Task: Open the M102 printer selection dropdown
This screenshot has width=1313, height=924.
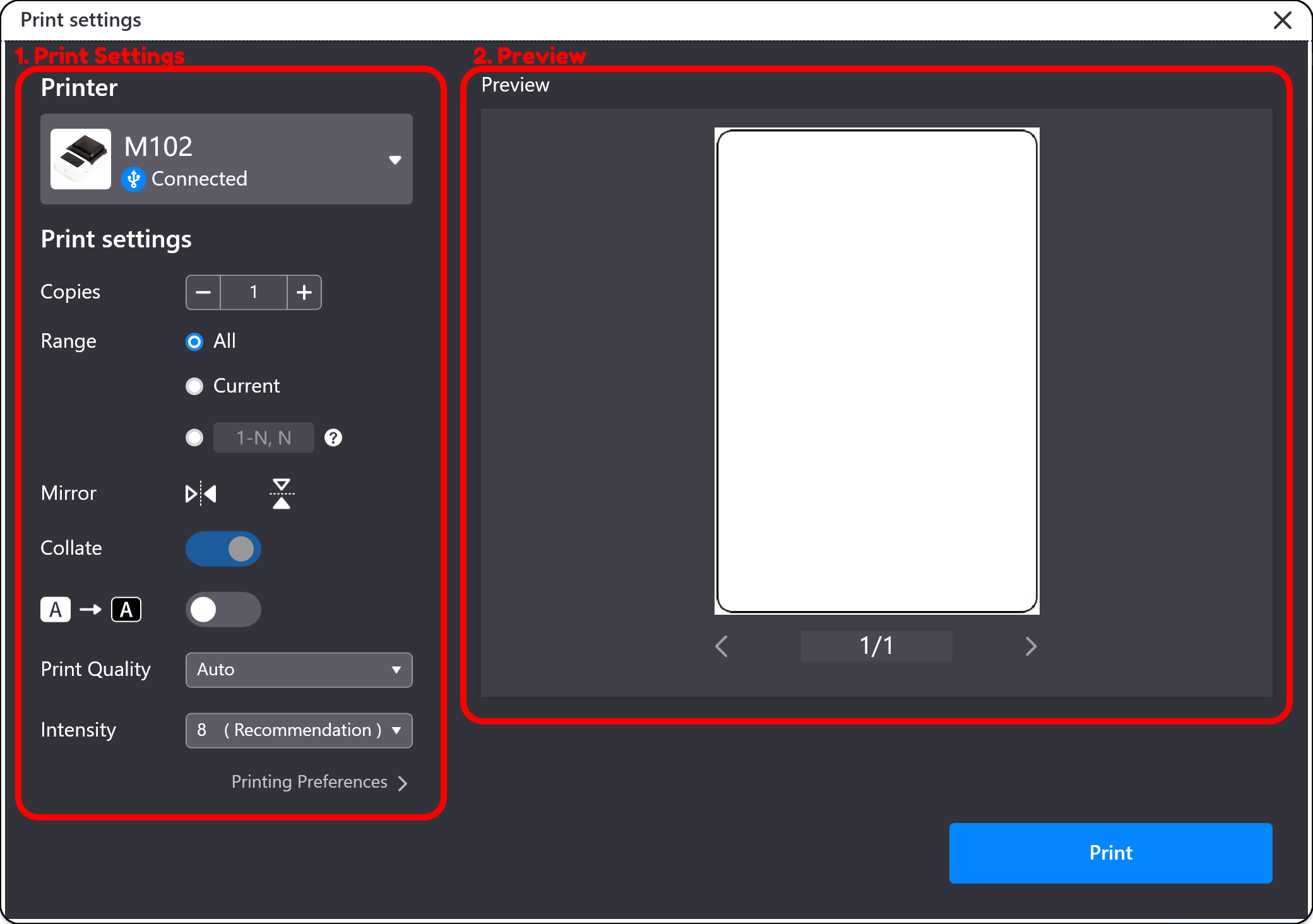Action: click(x=395, y=160)
